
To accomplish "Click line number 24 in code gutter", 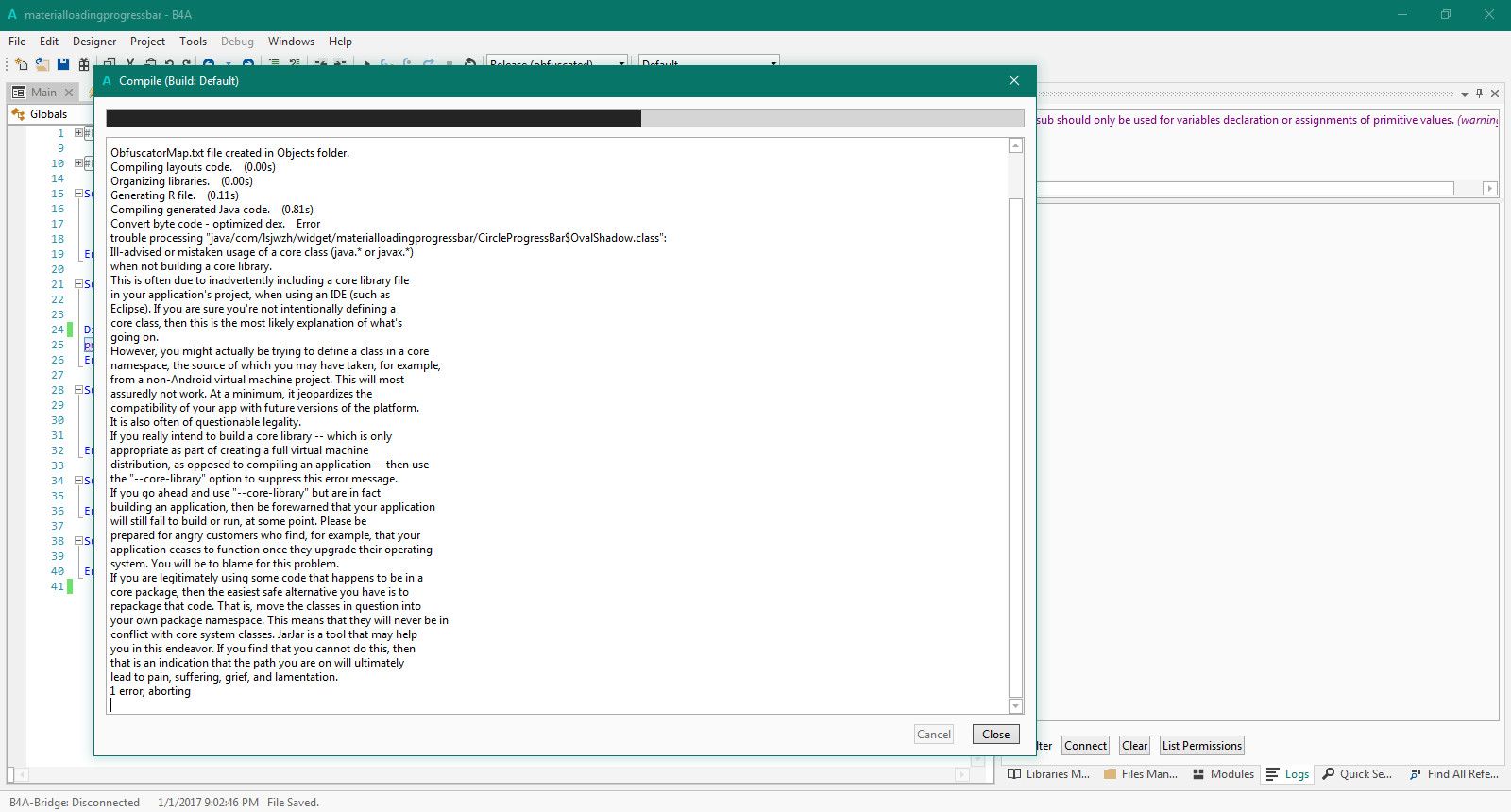I will point(58,330).
